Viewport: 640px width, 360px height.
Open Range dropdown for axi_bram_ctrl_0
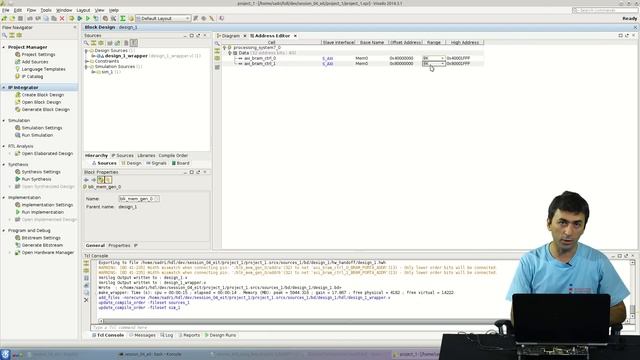point(433,58)
